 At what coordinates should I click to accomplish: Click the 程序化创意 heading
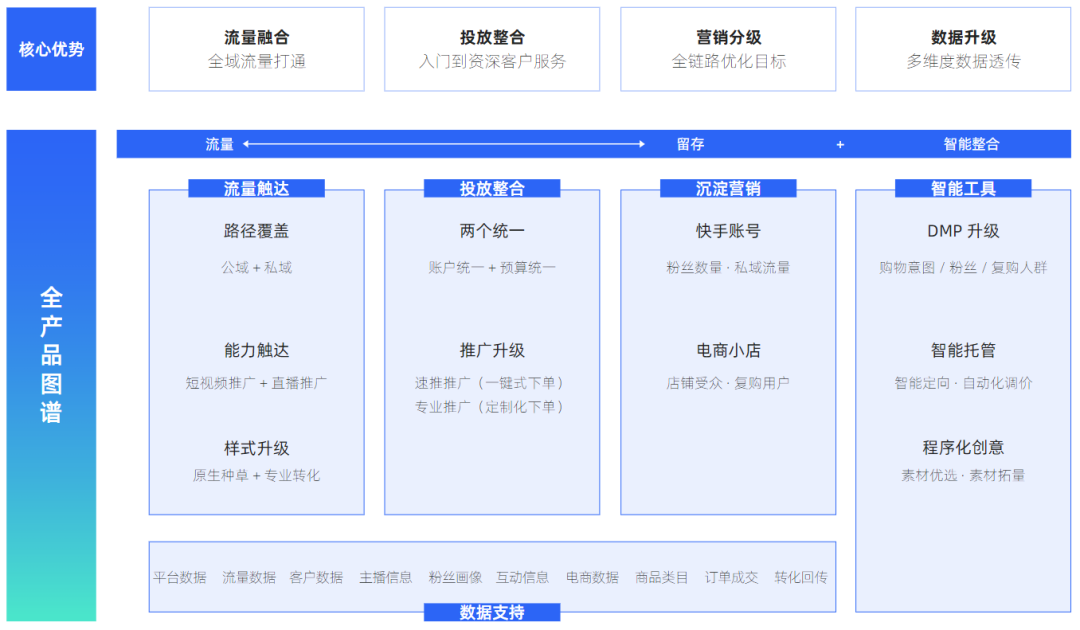[x=963, y=448]
